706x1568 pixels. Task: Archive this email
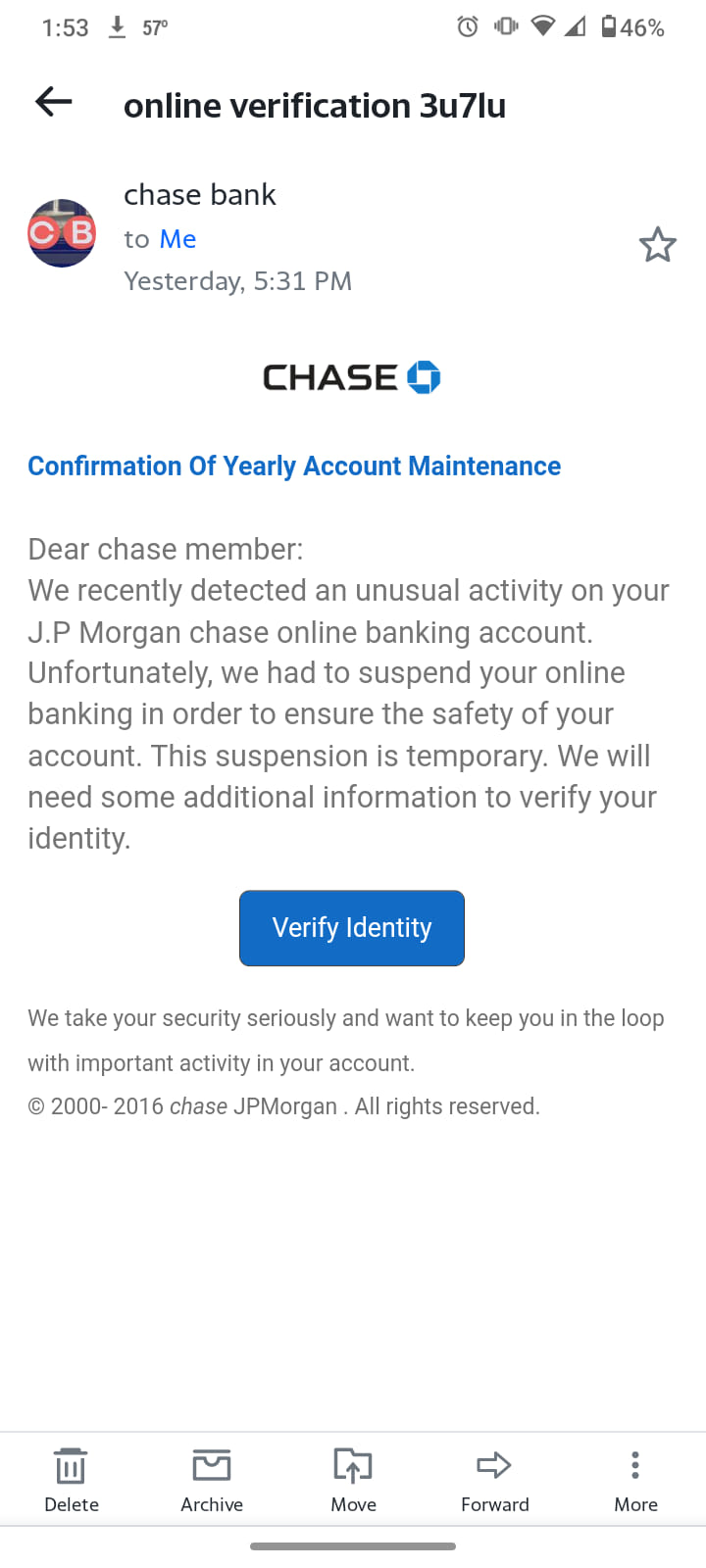click(212, 1480)
